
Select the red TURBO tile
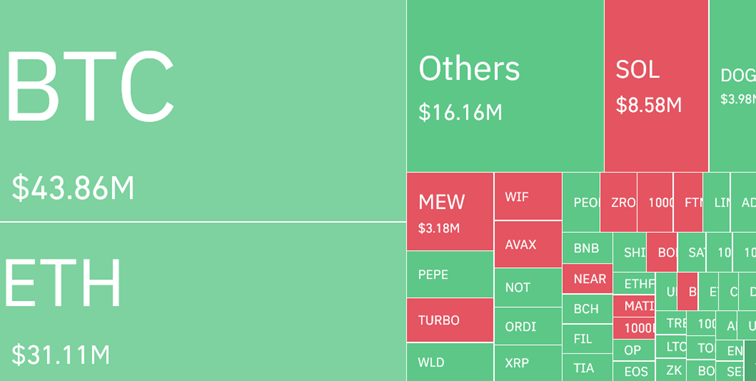coord(450,320)
